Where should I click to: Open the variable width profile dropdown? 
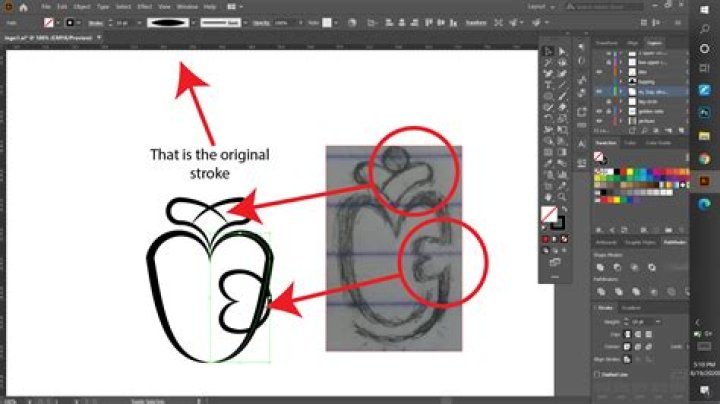coord(193,22)
